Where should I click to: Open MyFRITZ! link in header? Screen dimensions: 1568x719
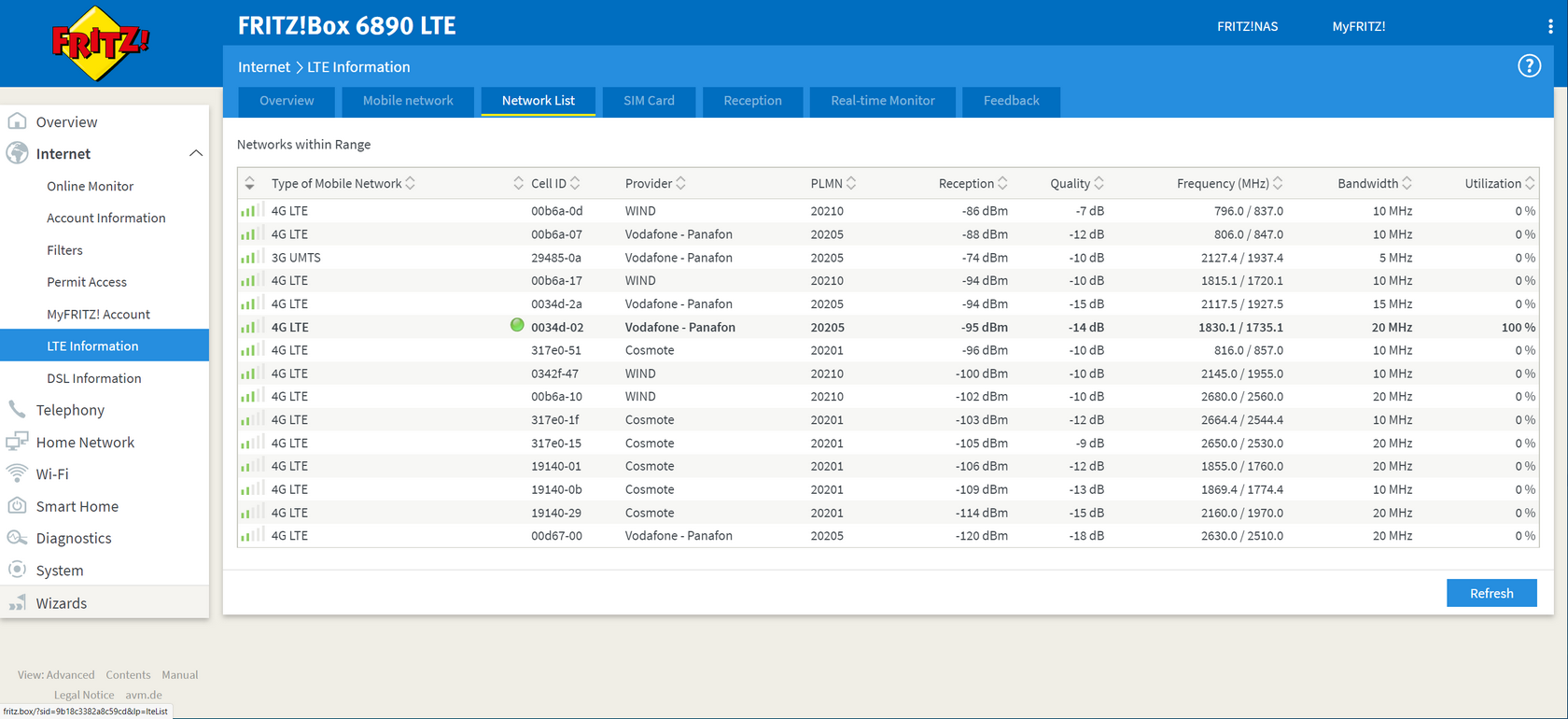(1358, 26)
